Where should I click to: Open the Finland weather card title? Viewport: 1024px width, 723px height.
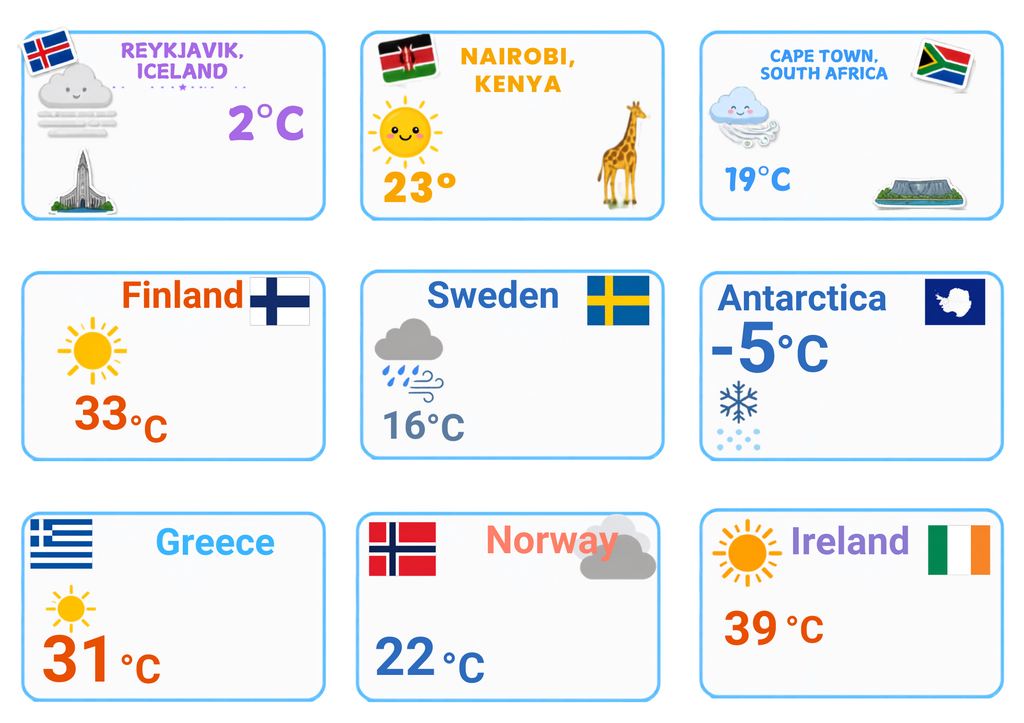182,295
